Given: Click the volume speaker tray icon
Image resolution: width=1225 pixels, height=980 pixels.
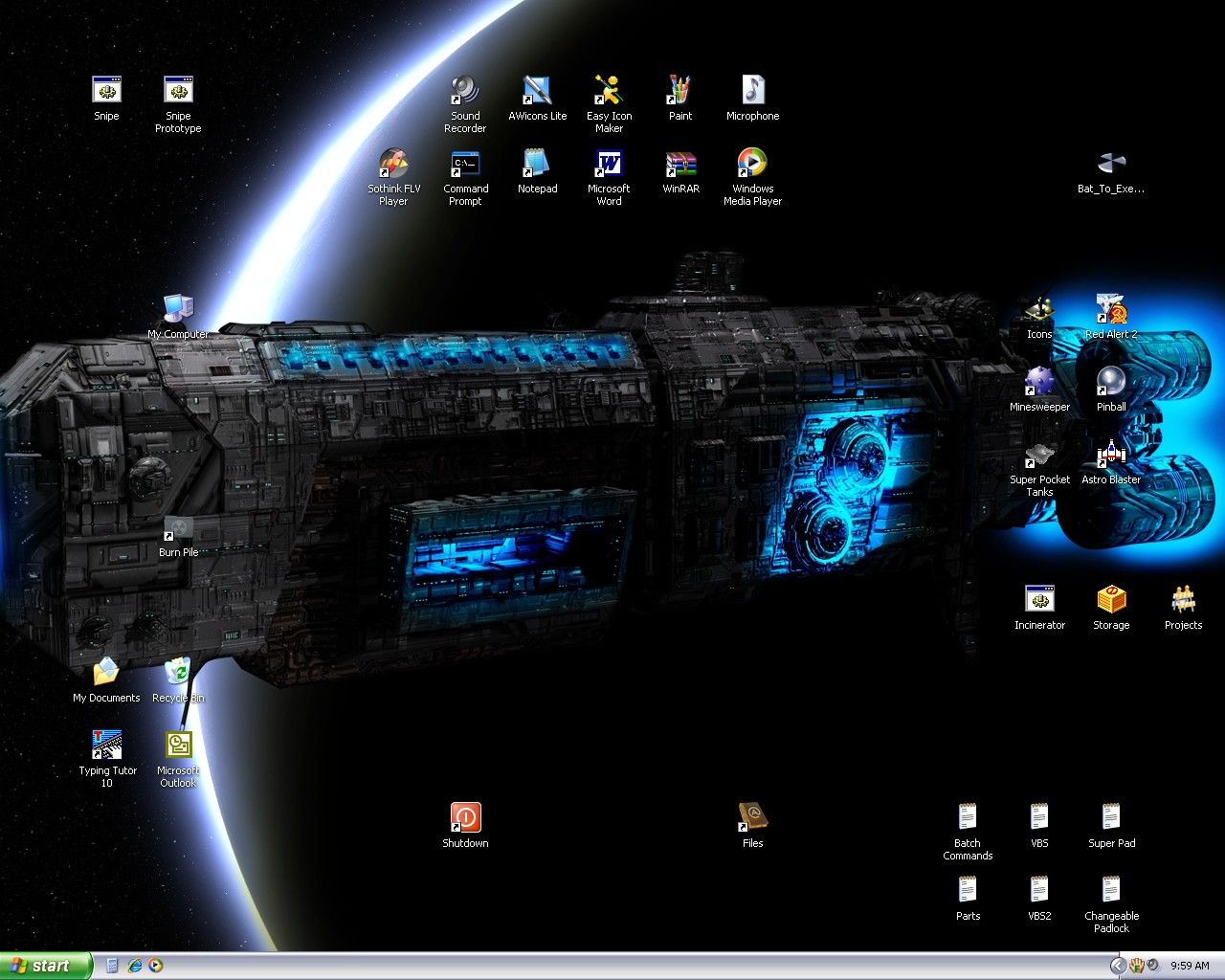Looking at the screenshot, I should coord(1153,966).
